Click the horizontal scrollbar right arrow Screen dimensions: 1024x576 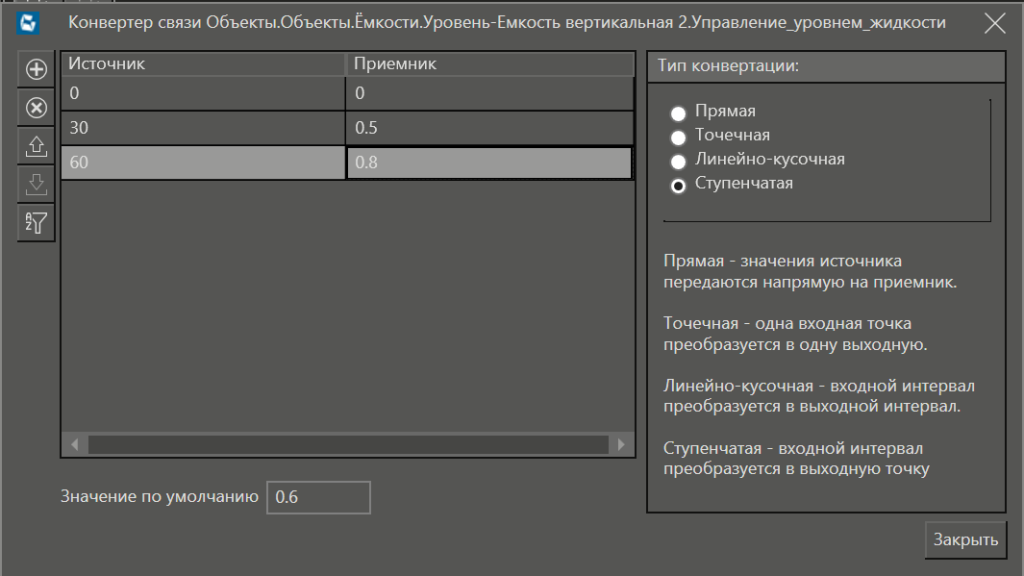[621, 444]
